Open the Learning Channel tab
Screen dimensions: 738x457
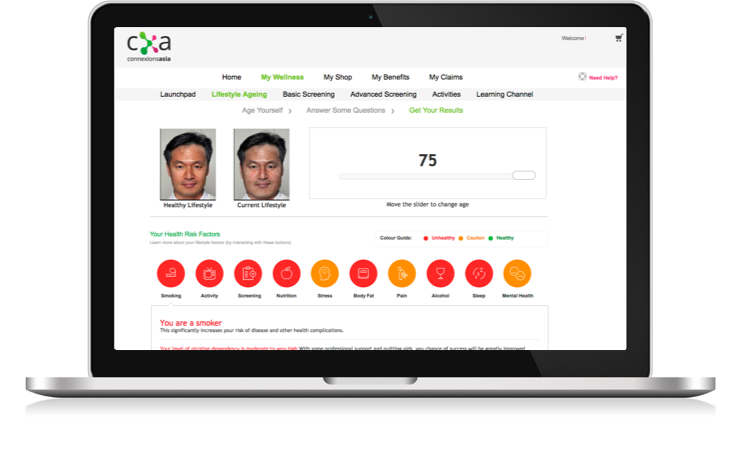pyautogui.click(x=504, y=94)
